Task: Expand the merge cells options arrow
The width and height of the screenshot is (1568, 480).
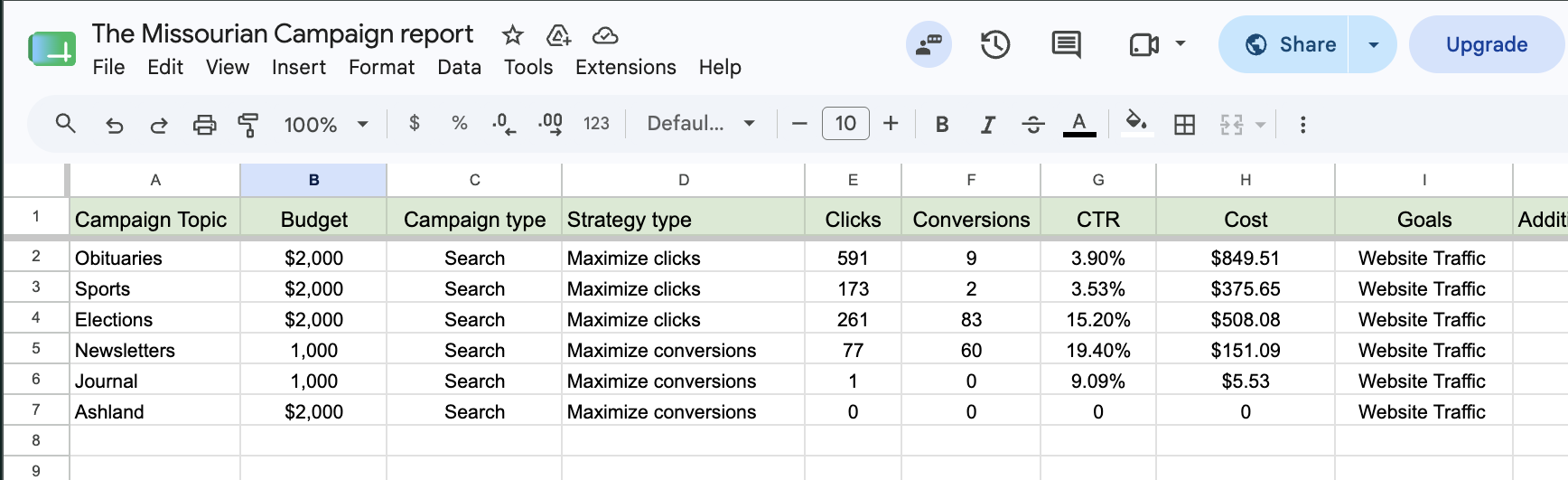Action: (x=1260, y=124)
